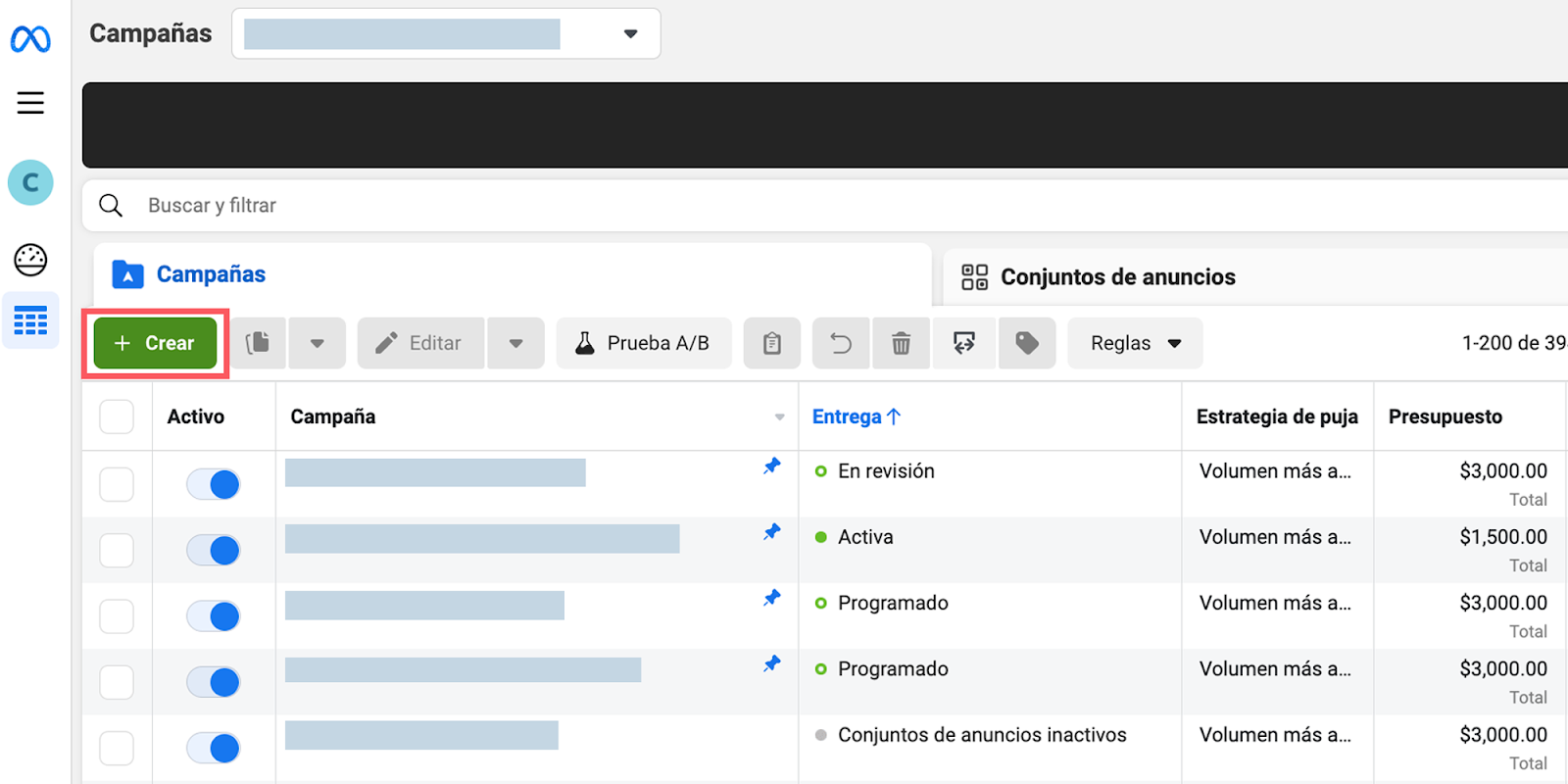Screen dimensions: 1568x784
Task: Toggle off the En revisión campaign switch
Action: (x=214, y=484)
